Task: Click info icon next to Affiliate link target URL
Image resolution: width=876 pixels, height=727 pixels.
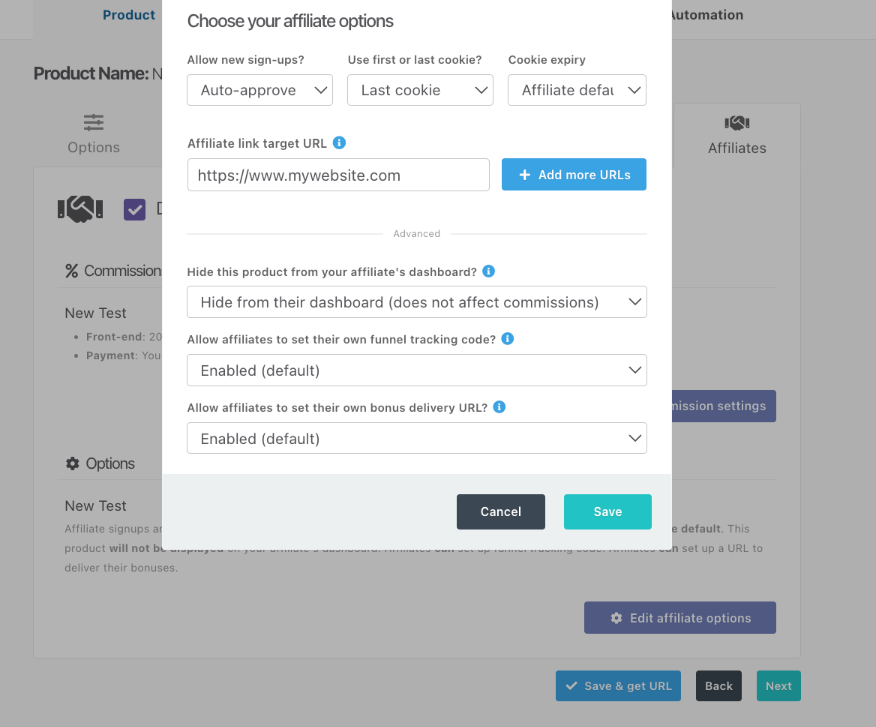Action: pos(339,143)
